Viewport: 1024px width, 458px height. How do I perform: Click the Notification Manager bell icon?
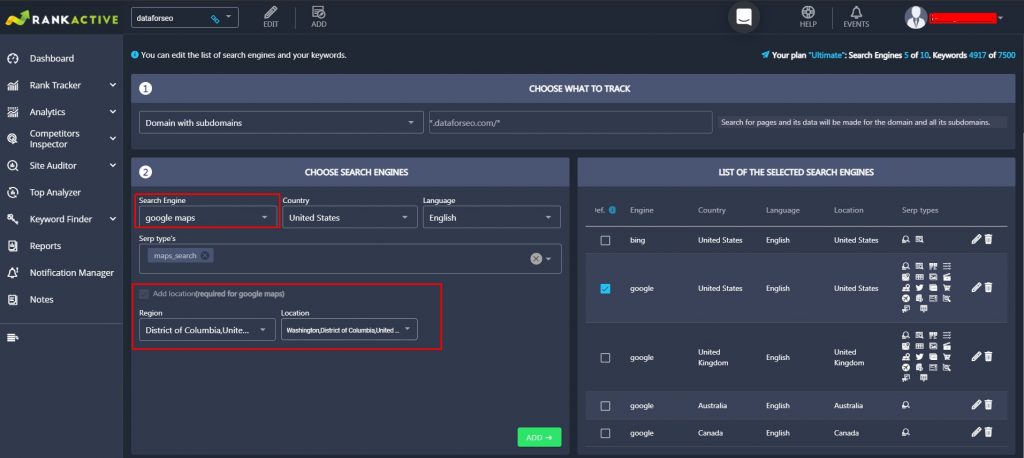12,273
